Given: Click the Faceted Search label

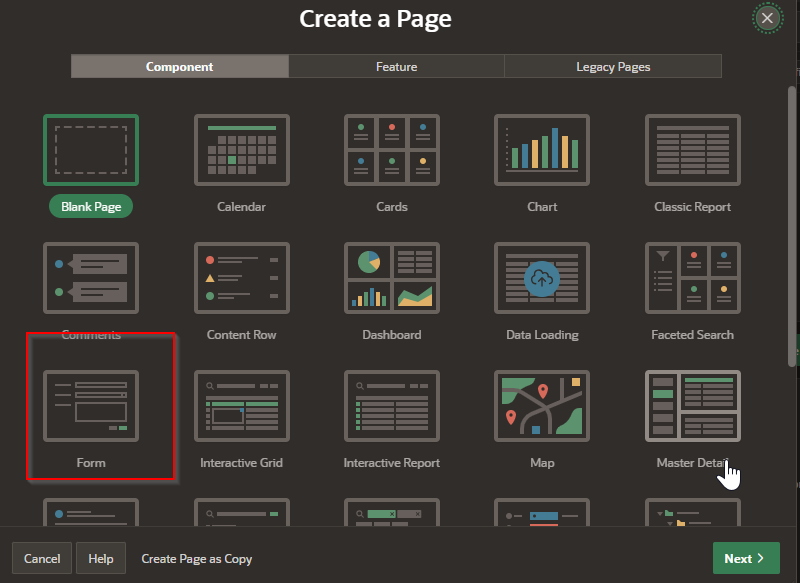Looking at the screenshot, I should click(692, 335).
